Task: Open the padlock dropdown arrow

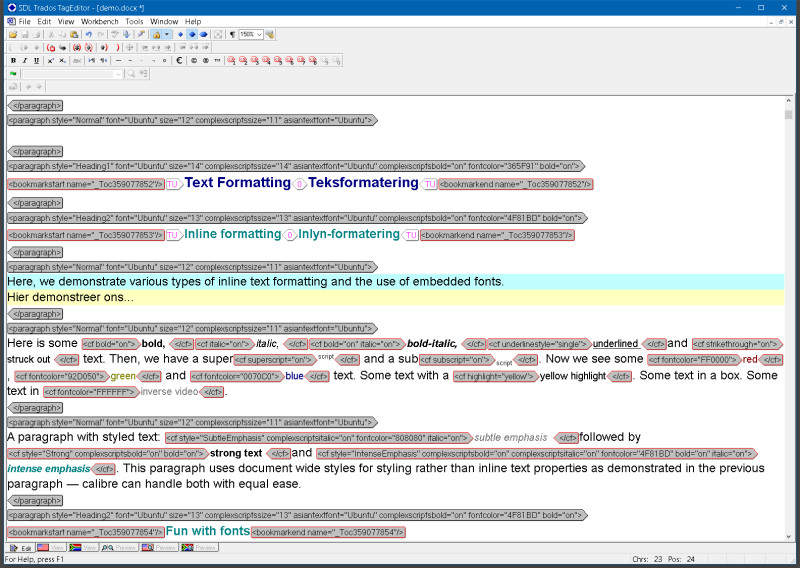Action: tap(167, 35)
